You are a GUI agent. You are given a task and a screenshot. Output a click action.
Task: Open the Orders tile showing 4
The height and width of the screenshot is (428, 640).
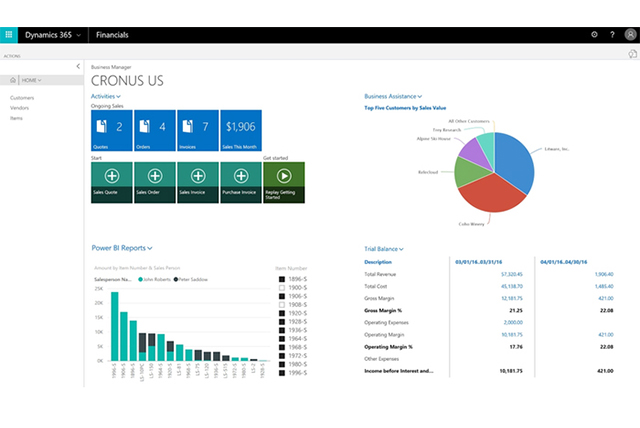pyautogui.click(x=155, y=130)
